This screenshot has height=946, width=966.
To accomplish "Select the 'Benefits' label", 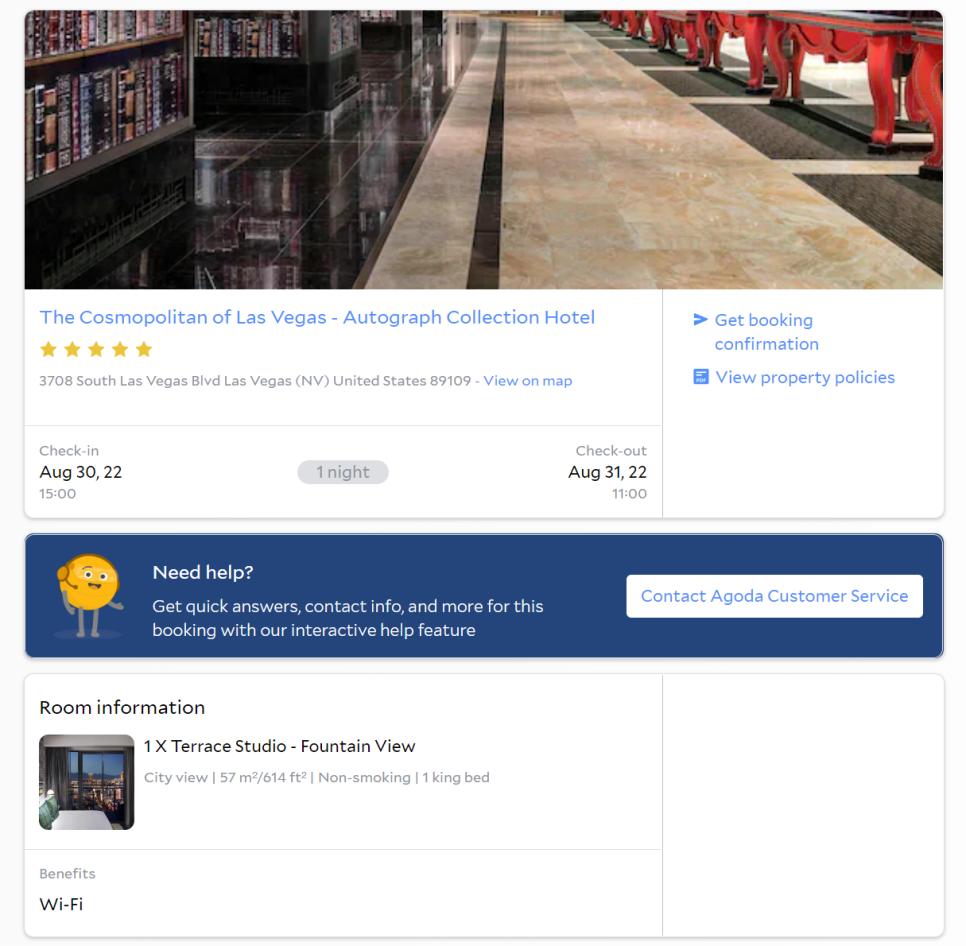I will 67,873.
